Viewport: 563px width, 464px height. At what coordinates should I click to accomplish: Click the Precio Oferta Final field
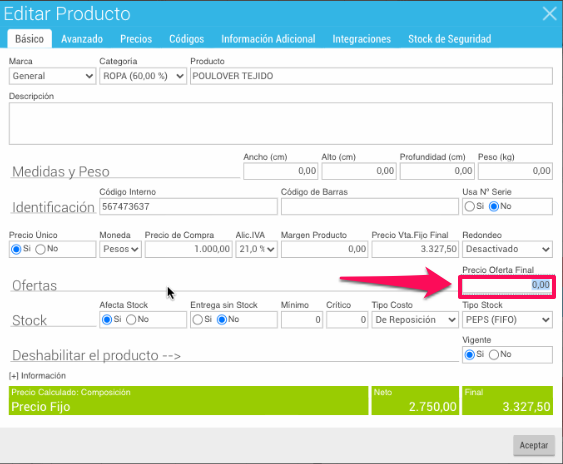point(507,286)
